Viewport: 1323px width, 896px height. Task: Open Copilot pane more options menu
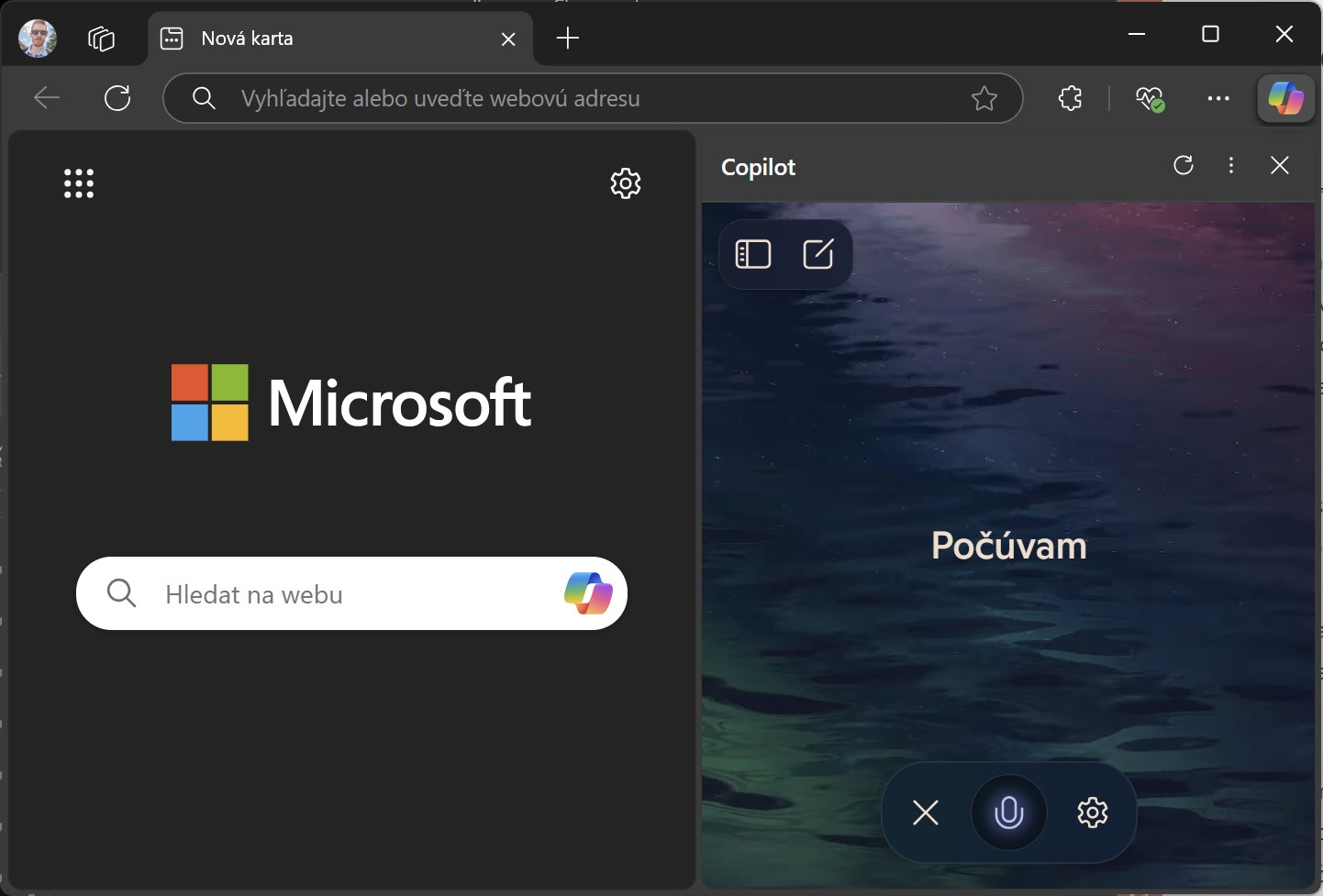(1231, 165)
